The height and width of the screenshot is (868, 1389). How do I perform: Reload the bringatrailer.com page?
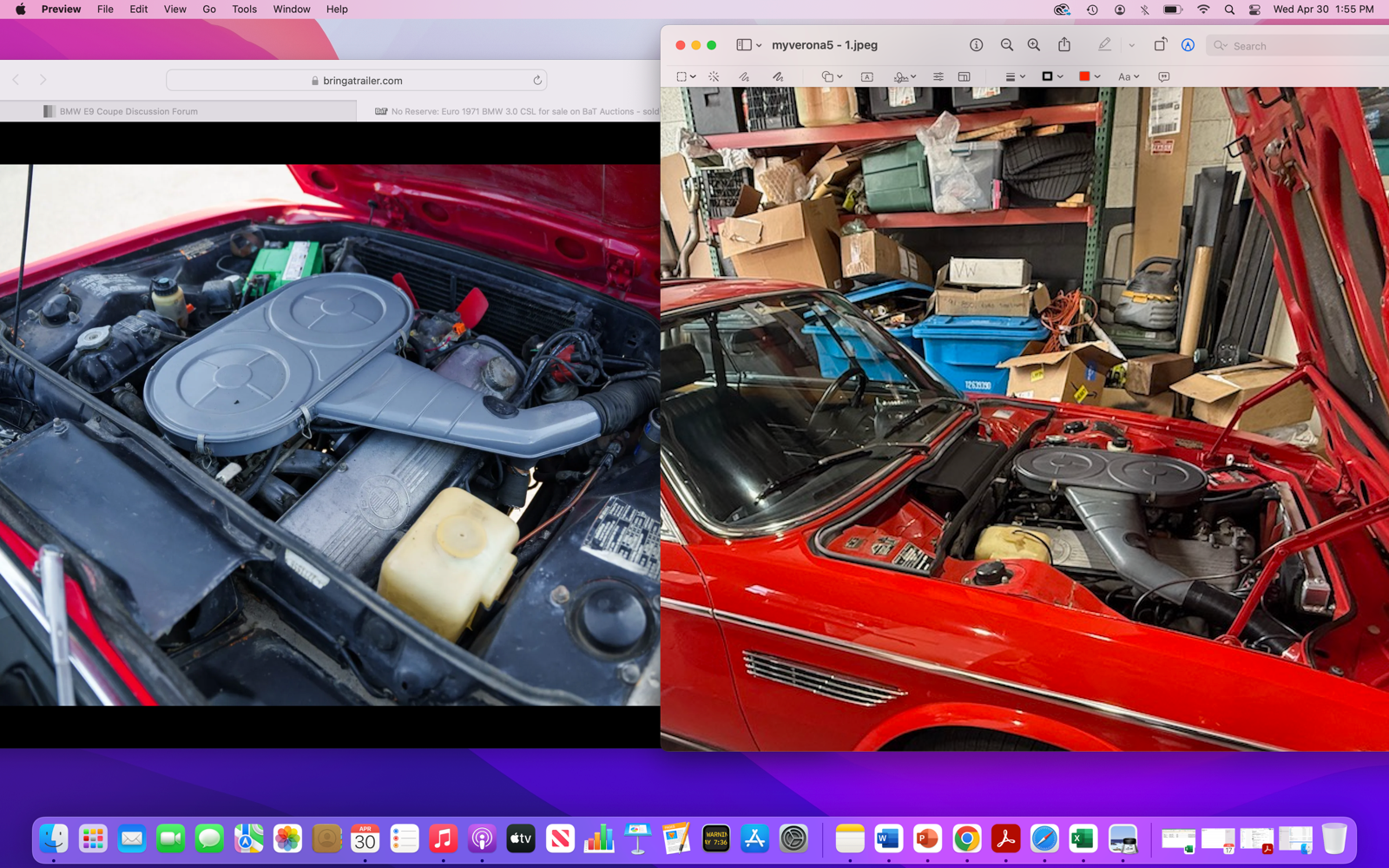point(537,81)
